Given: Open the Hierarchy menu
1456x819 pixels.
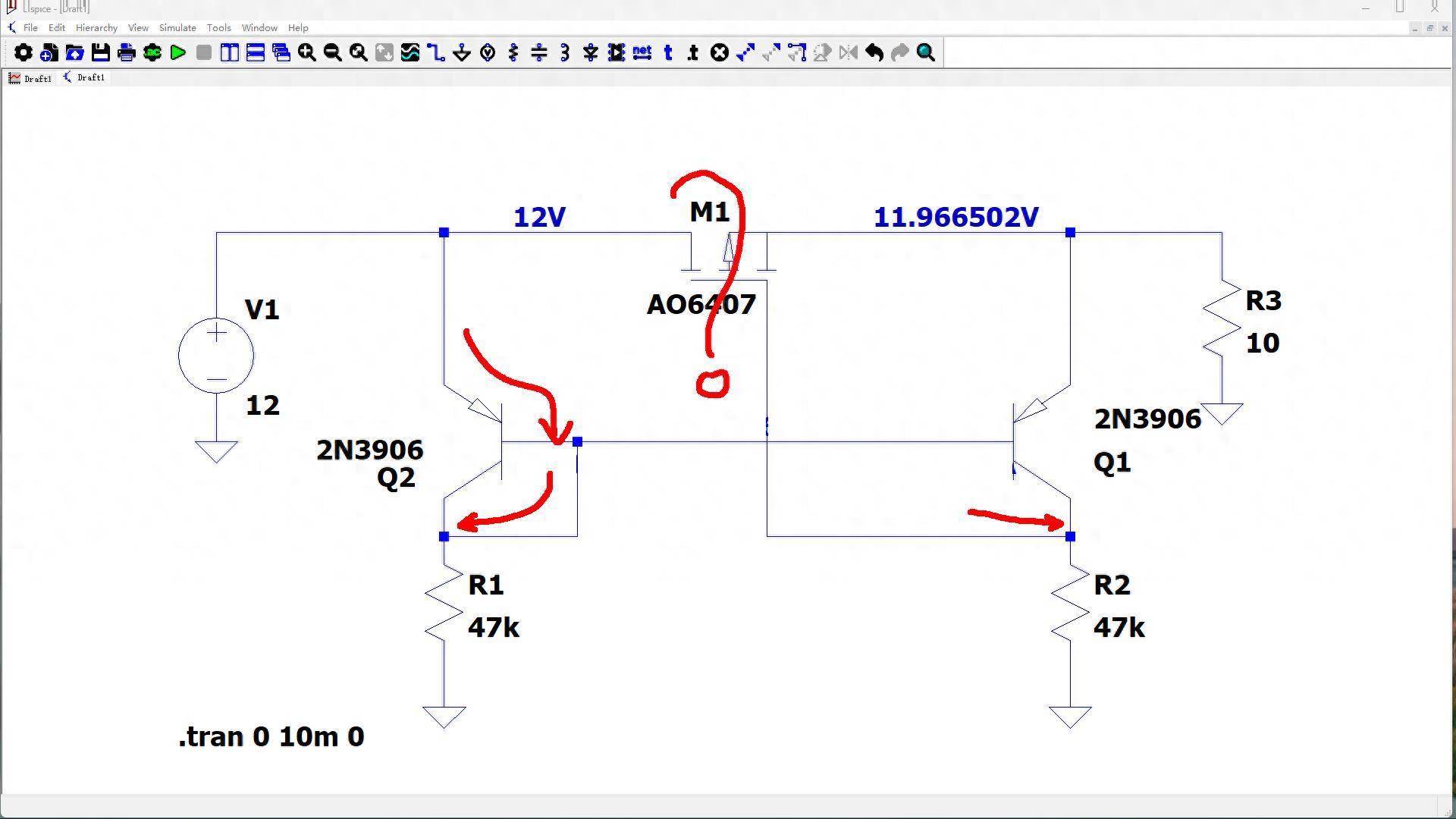Looking at the screenshot, I should (x=96, y=28).
